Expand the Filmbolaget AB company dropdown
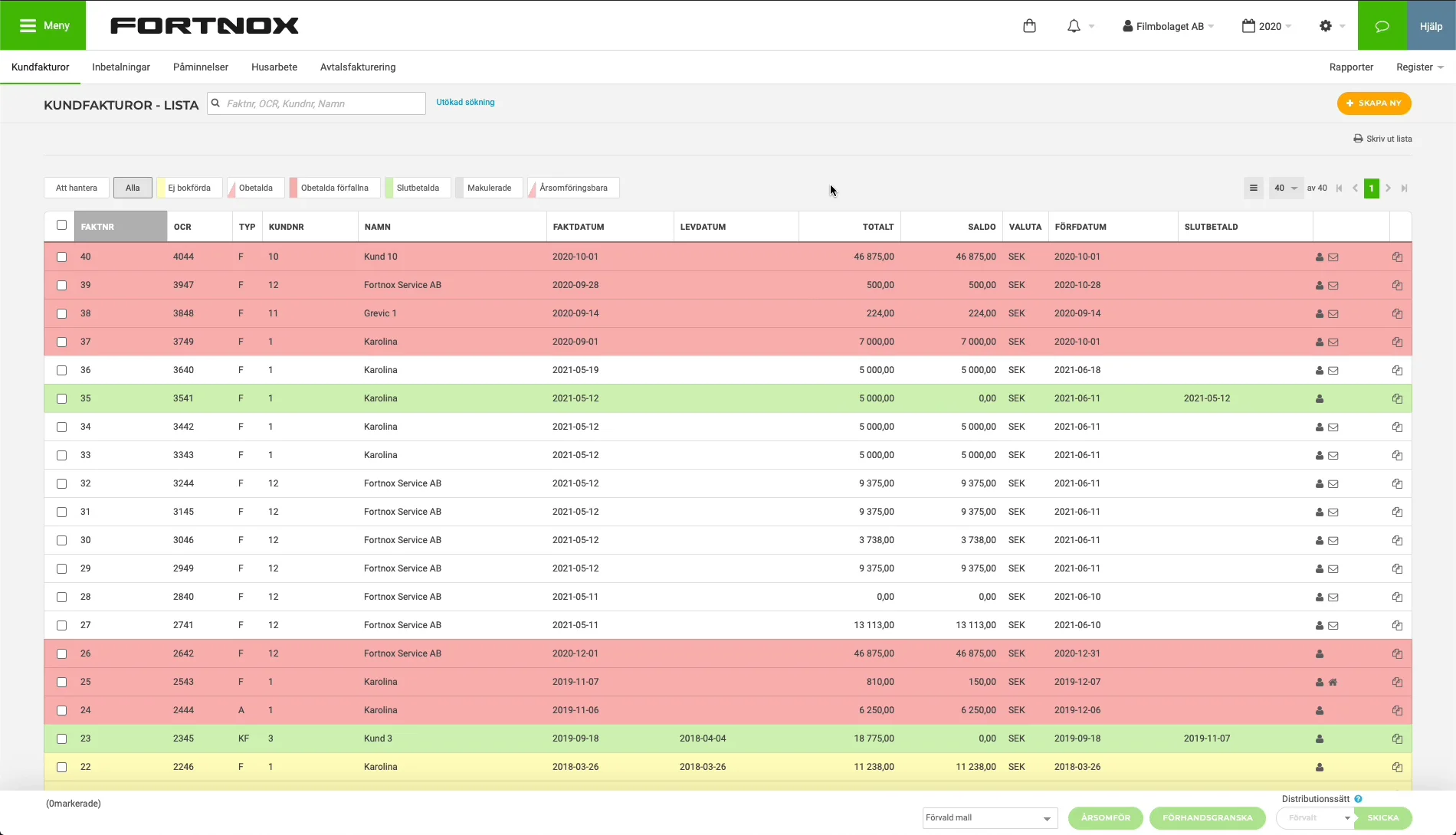Viewport: 1456px width, 835px height. click(x=1169, y=26)
